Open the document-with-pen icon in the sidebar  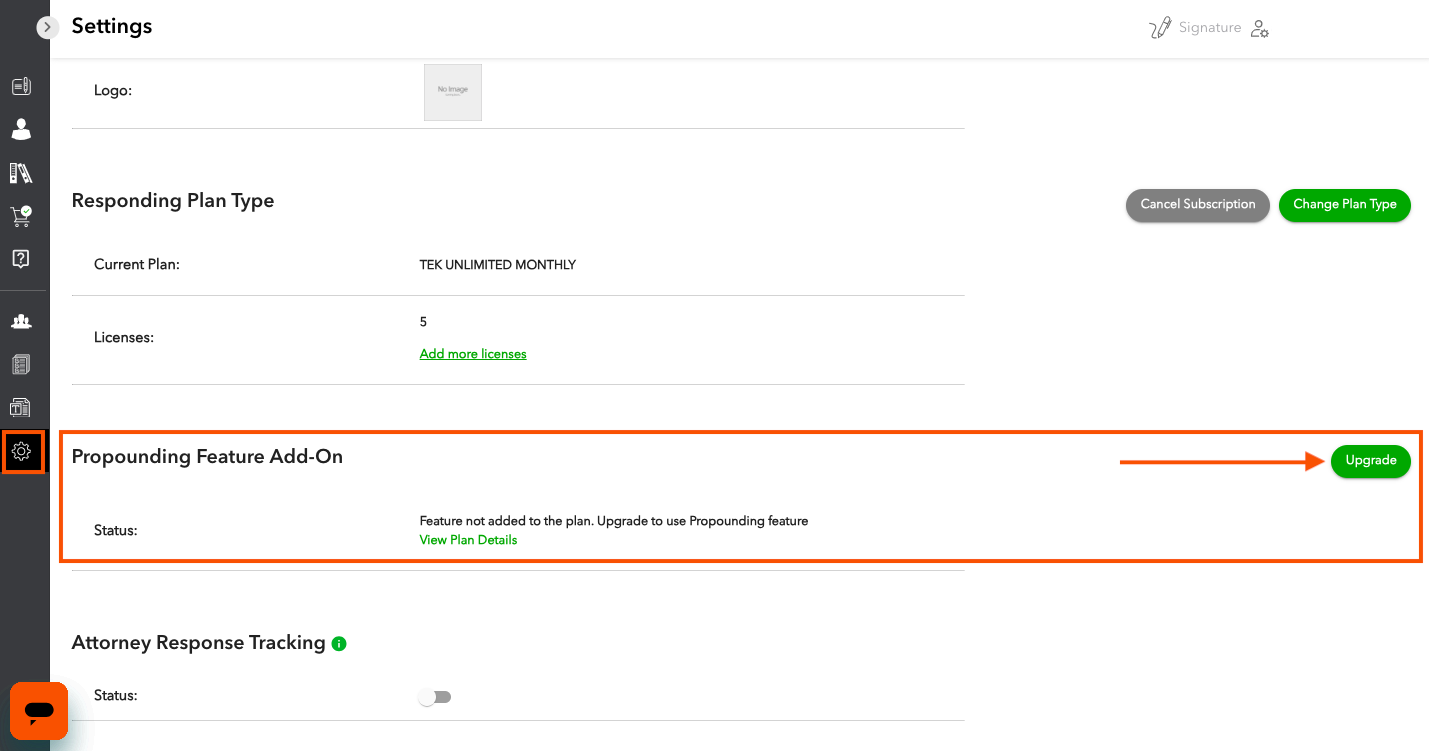click(21, 86)
